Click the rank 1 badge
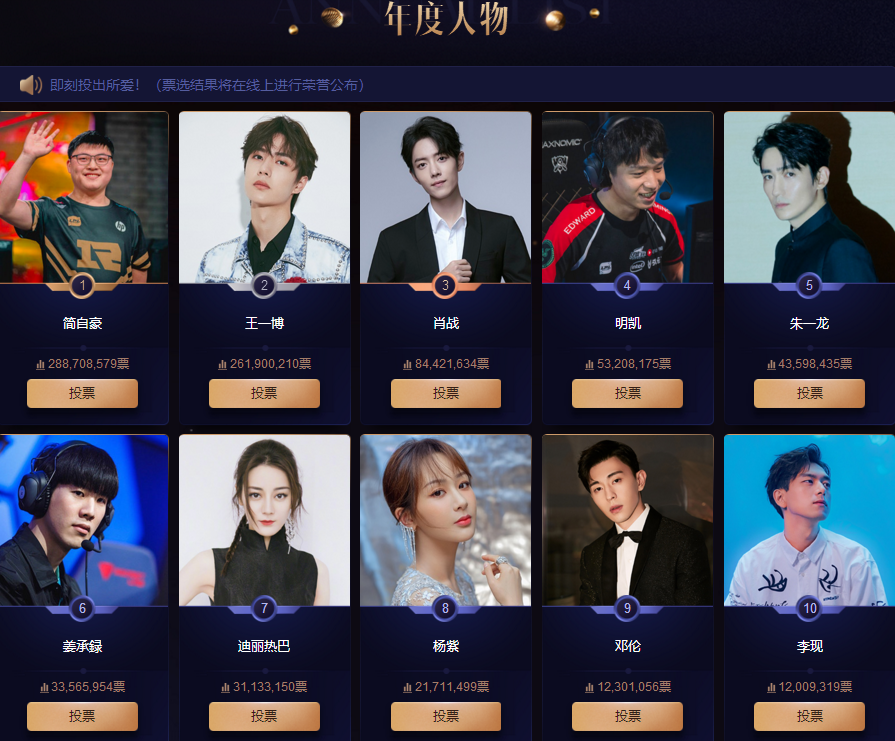The height and width of the screenshot is (741, 895). coord(82,285)
